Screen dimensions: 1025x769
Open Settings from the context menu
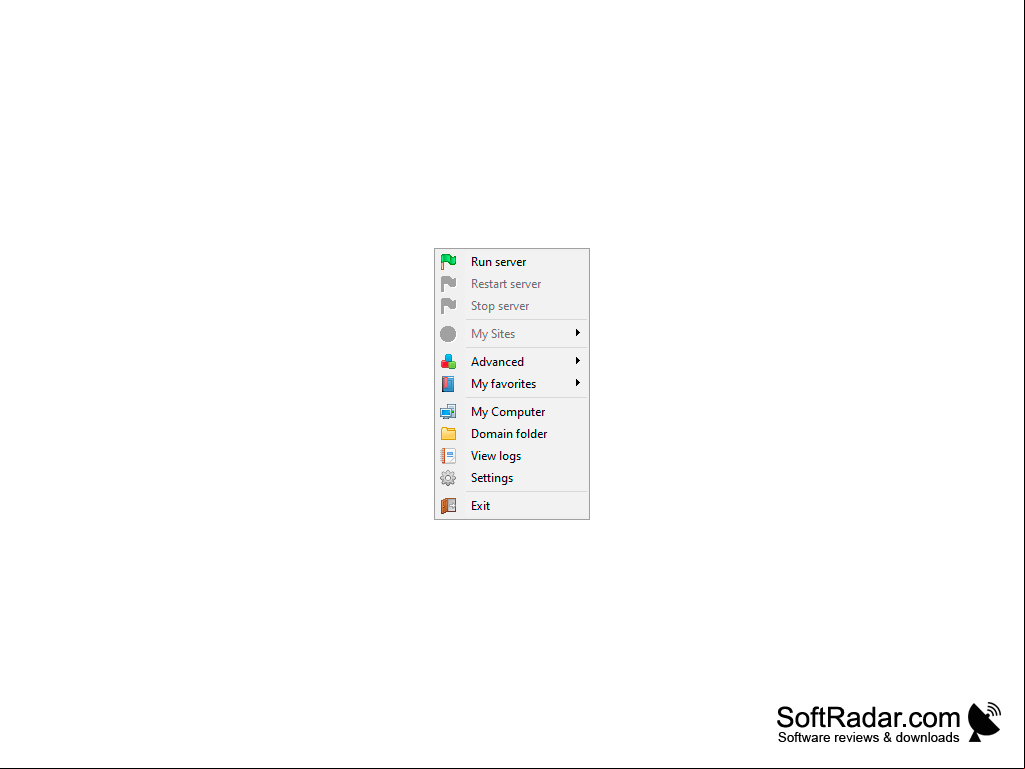(x=512, y=478)
